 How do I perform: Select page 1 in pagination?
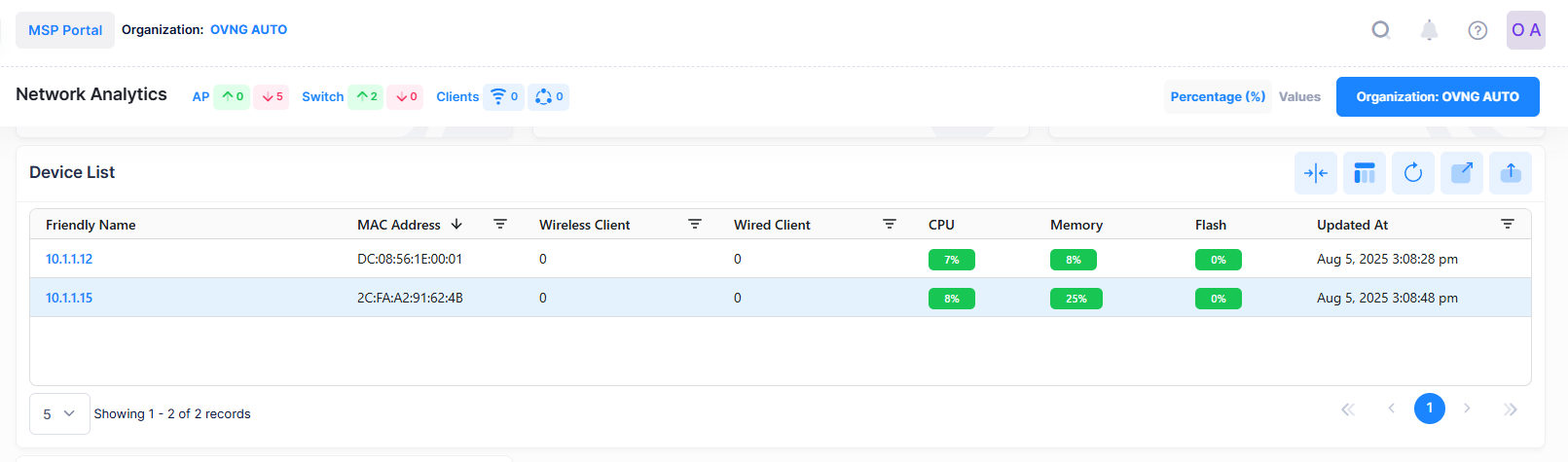pos(1429,409)
